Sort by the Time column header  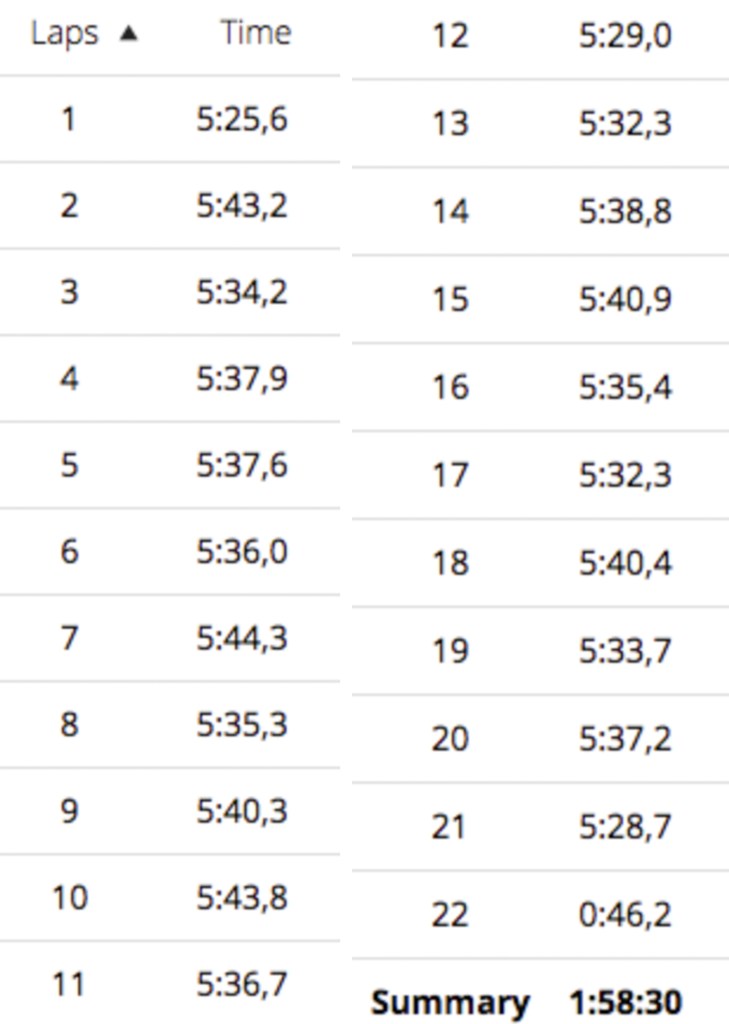[255, 34]
